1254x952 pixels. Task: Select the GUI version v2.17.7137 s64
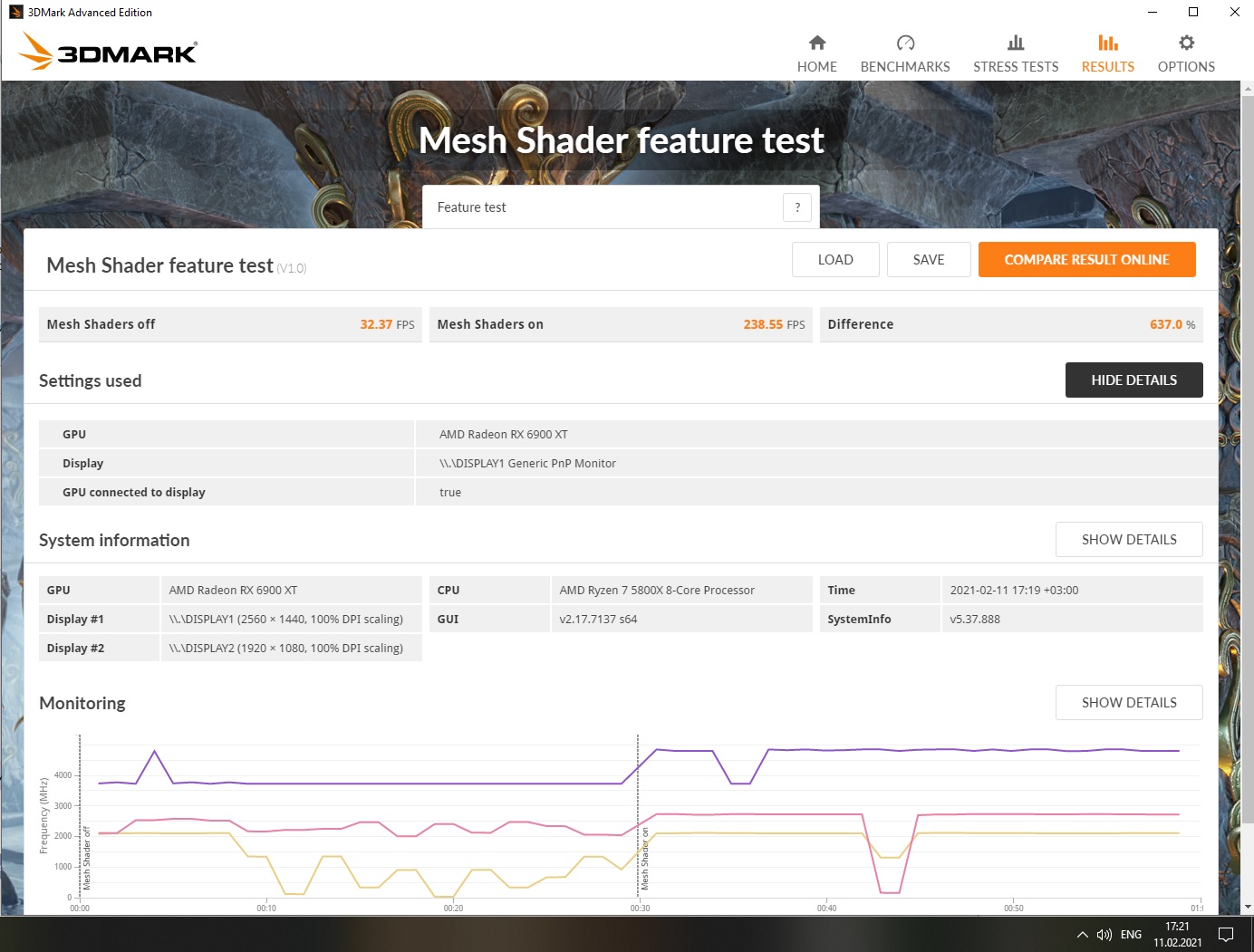coord(598,620)
